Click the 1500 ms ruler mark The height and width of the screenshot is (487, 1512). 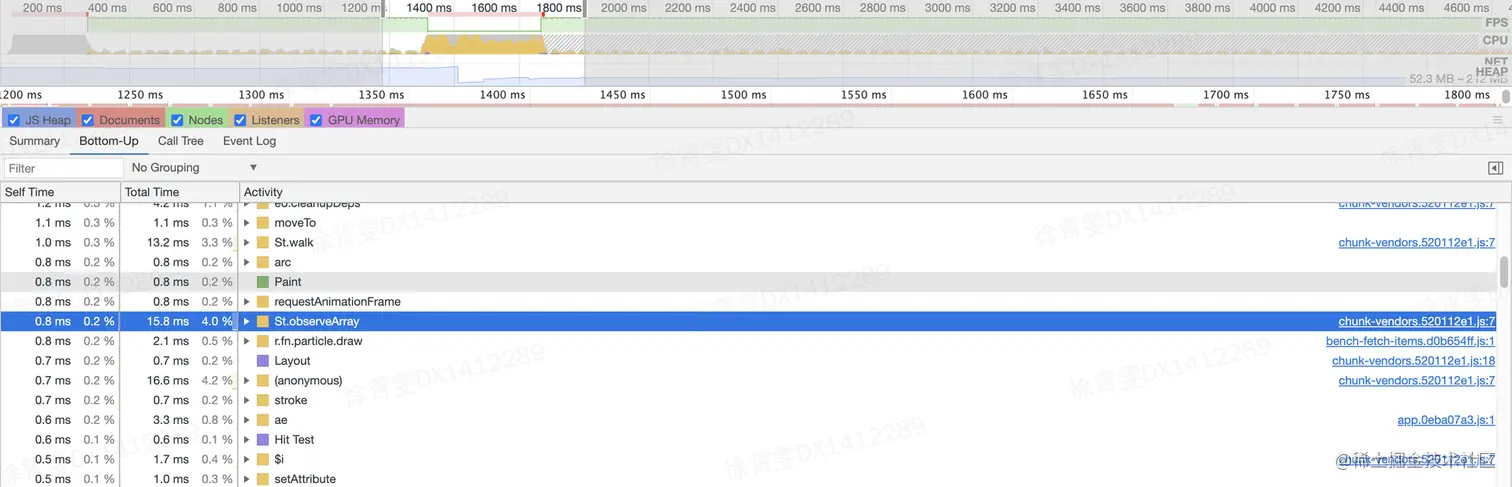(x=743, y=95)
